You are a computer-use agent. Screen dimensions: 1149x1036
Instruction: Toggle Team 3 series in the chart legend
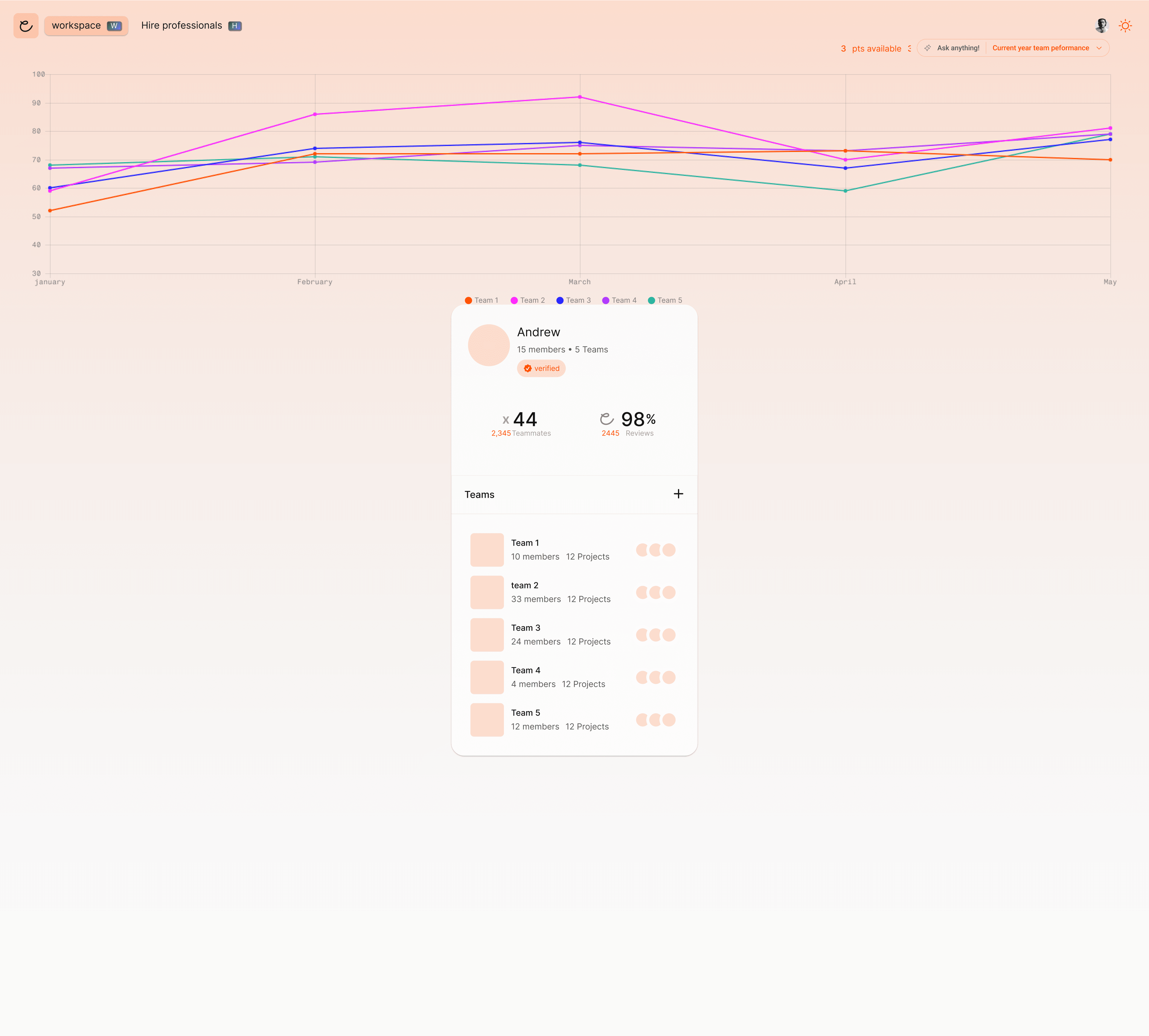pos(574,301)
